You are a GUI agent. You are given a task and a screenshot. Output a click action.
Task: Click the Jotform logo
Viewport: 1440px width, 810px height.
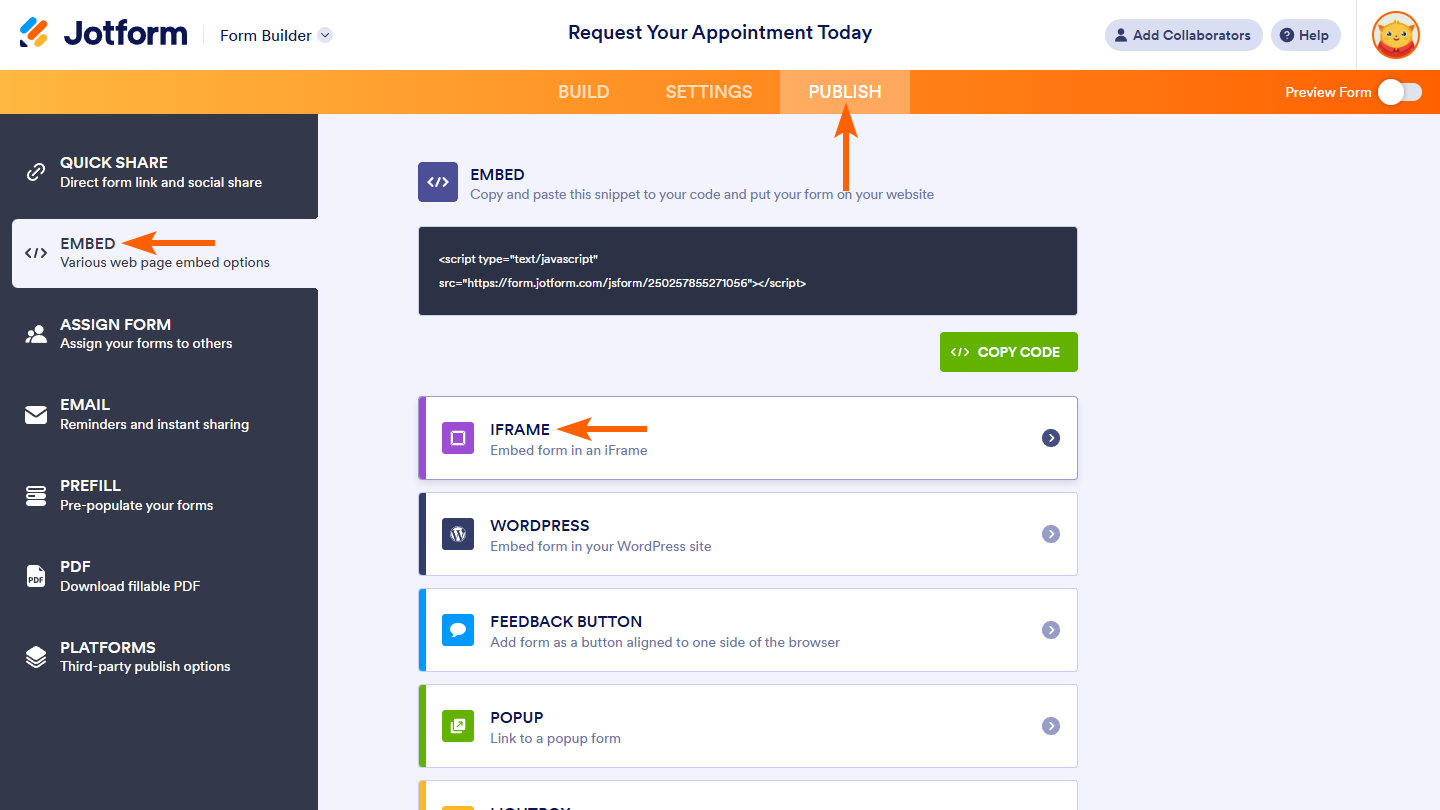103,34
